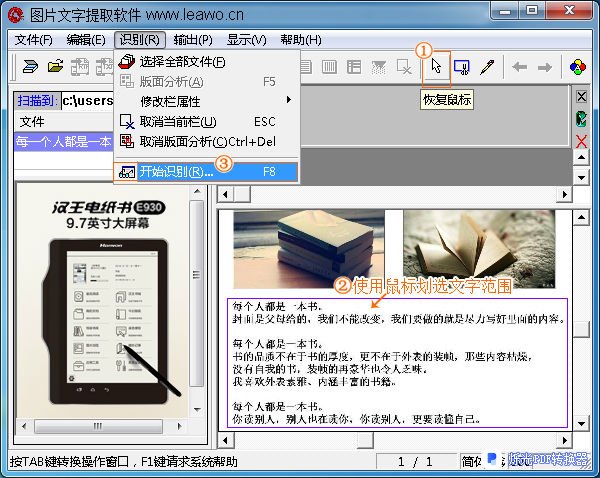Close the 识别(R) menu header
The image size is (600, 478).
[140, 40]
